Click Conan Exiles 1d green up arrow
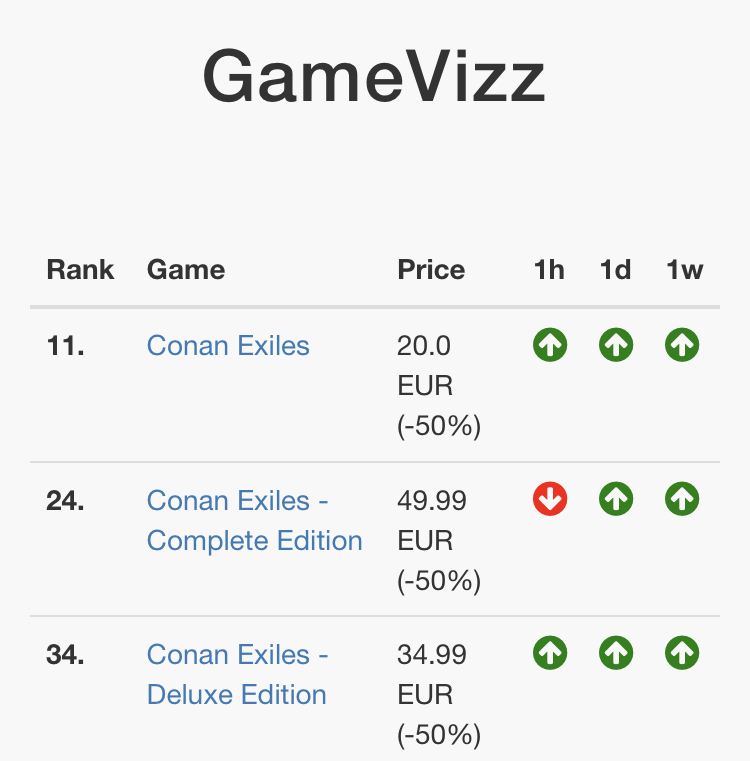The width and height of the screenshot is (750, 761). pyautogui.click(x=616, y=346)
